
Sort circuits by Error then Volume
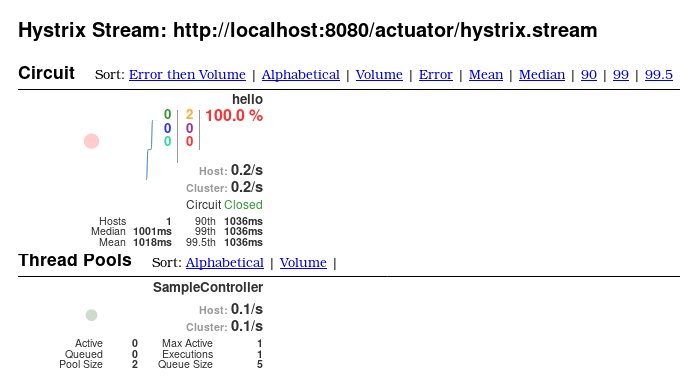[187, 75]
